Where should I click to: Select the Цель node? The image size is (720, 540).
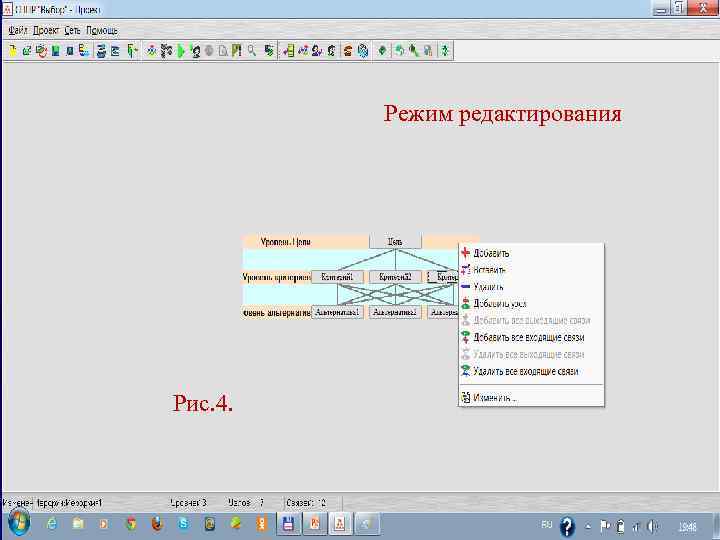395,242
